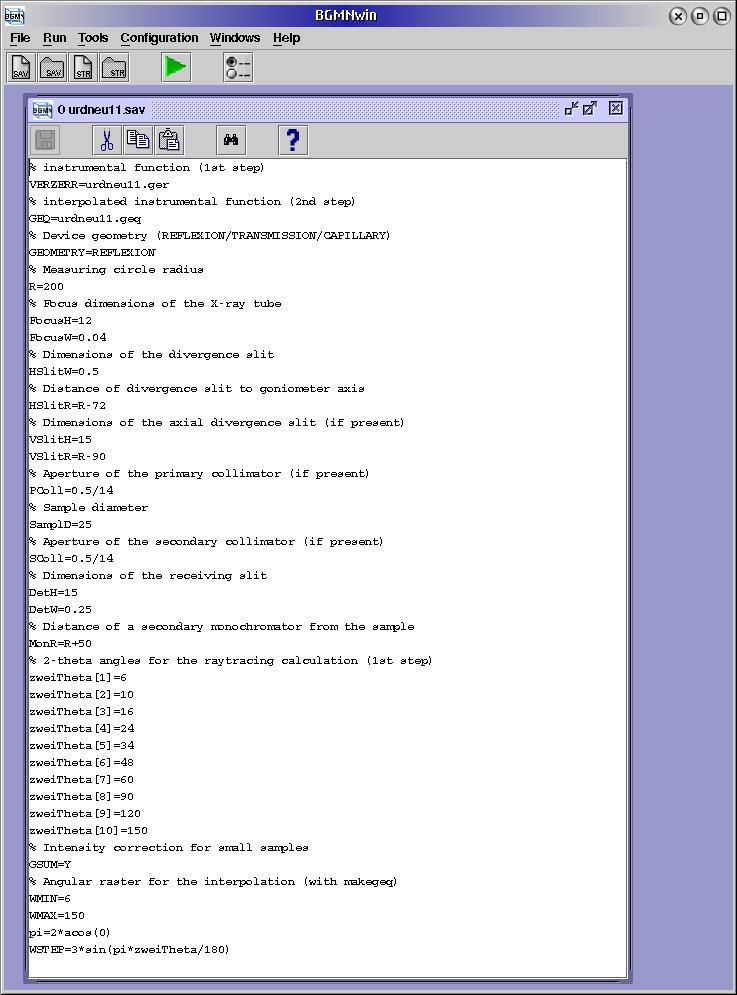This screenshot has height=995, width=737.
Task: Click the BGMNwin application icon in title bar
Action: 15,15
